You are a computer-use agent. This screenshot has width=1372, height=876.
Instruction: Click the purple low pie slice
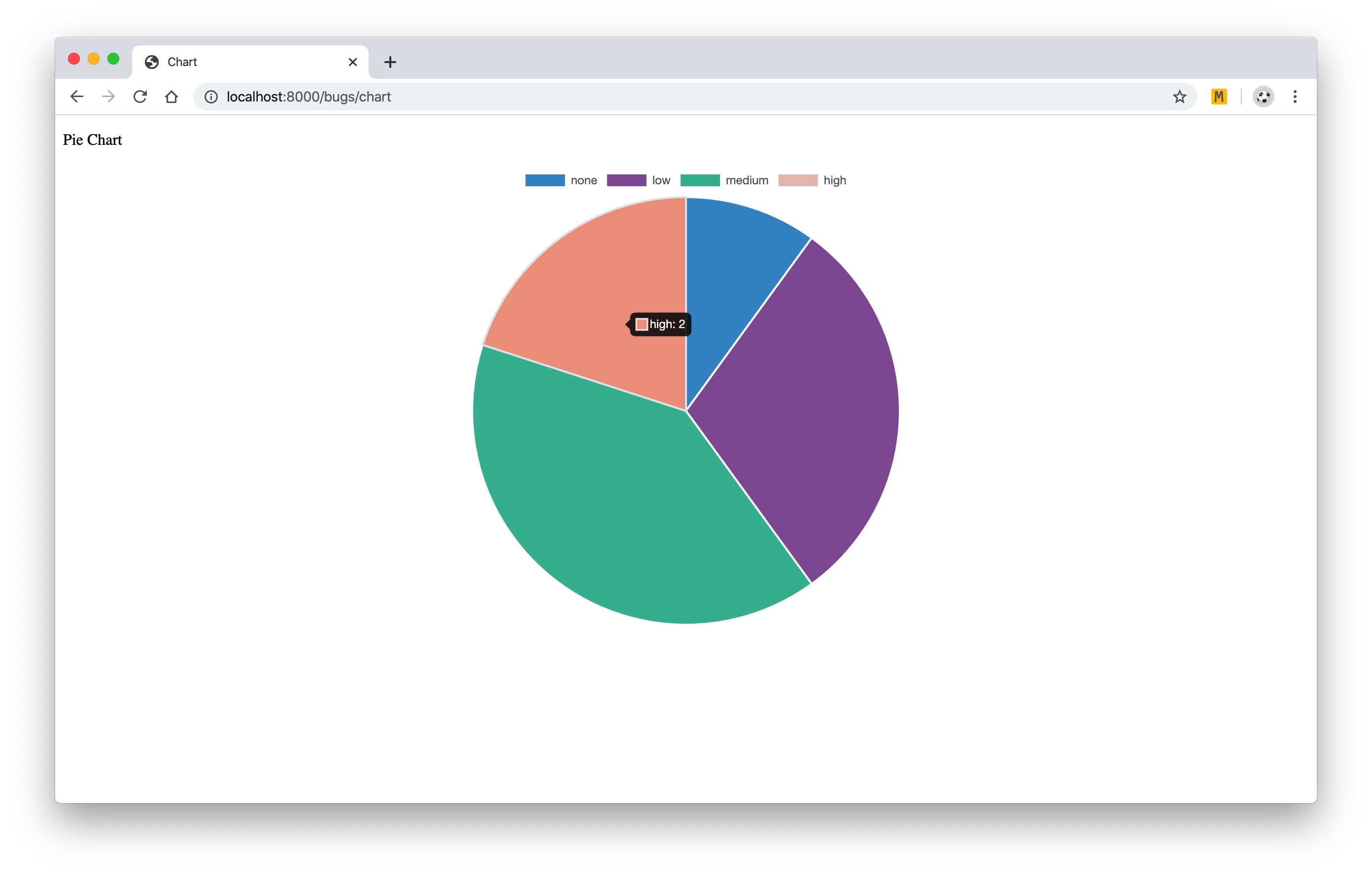click(809, 410)
